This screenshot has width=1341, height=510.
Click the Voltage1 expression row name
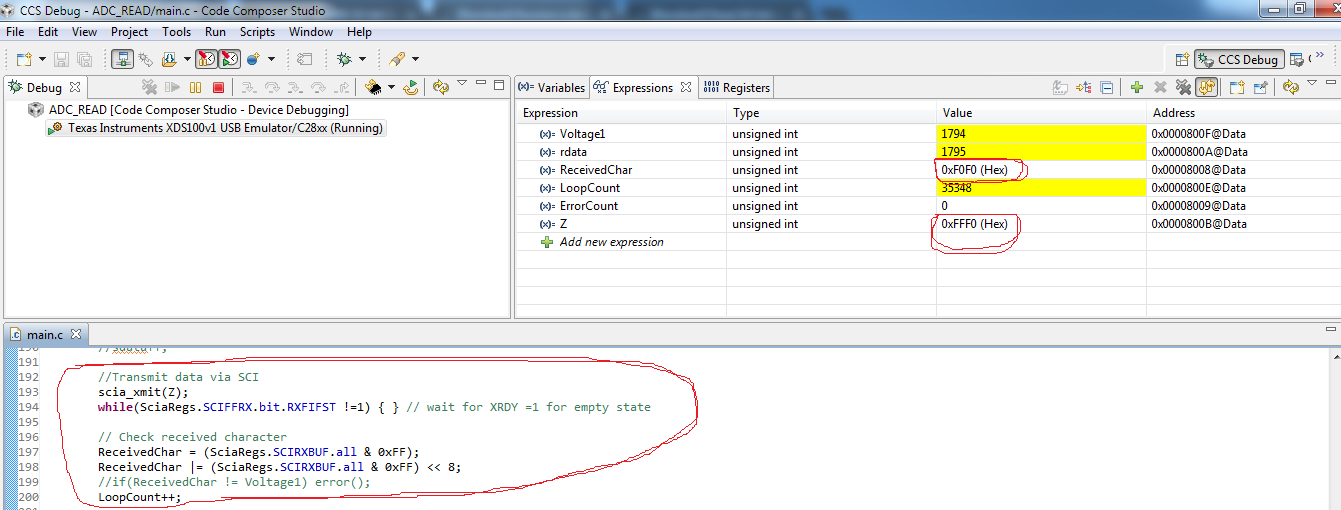tap(582, 134)
